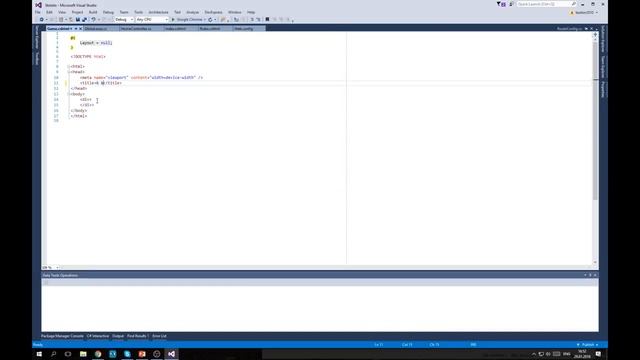Image resolution: width=640 pixels, height=360 pixels.
Task: Click the bookmark toolbar icon
Action: [267, 20]
